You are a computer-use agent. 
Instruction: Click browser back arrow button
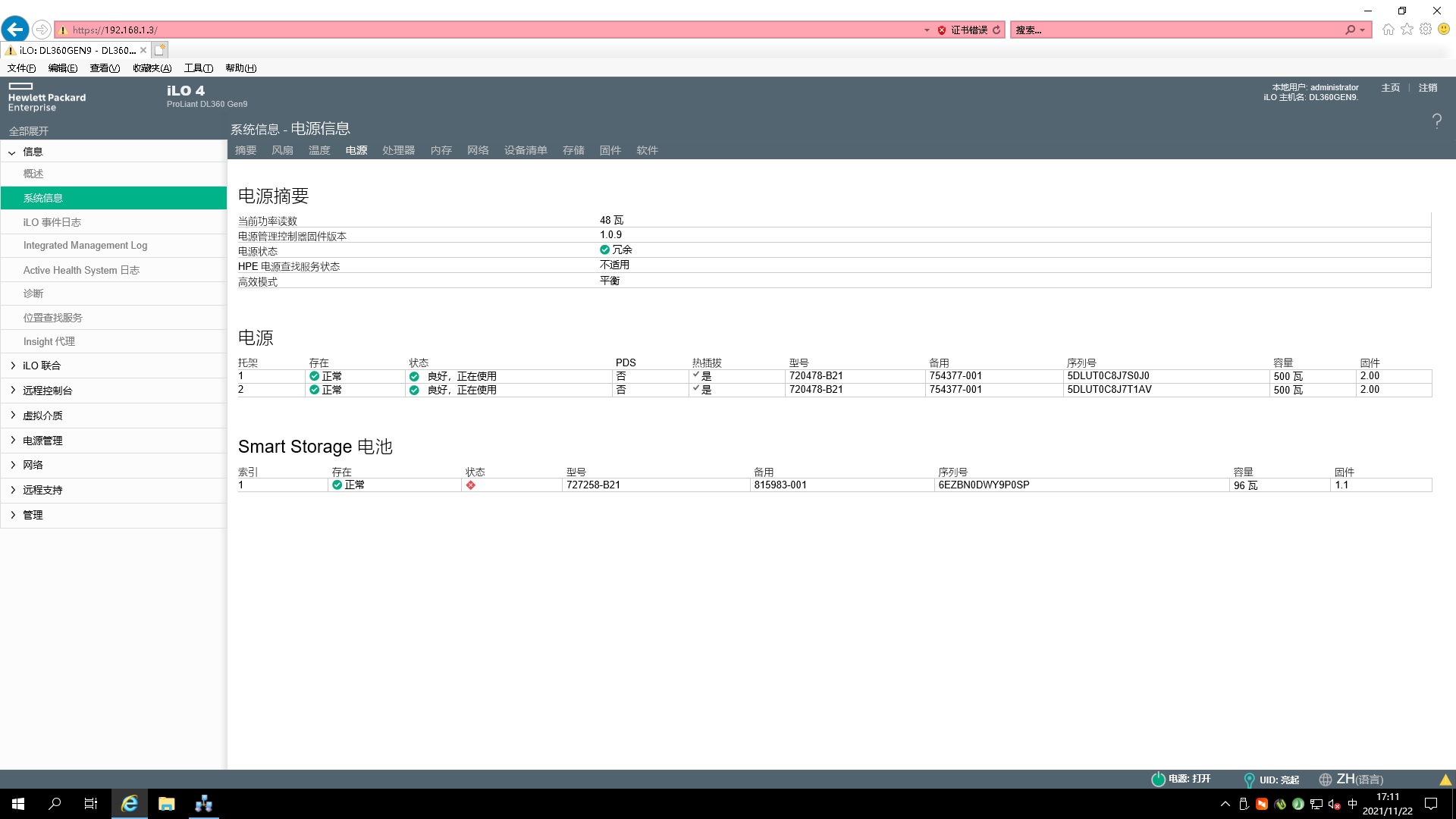coord(15,30)
